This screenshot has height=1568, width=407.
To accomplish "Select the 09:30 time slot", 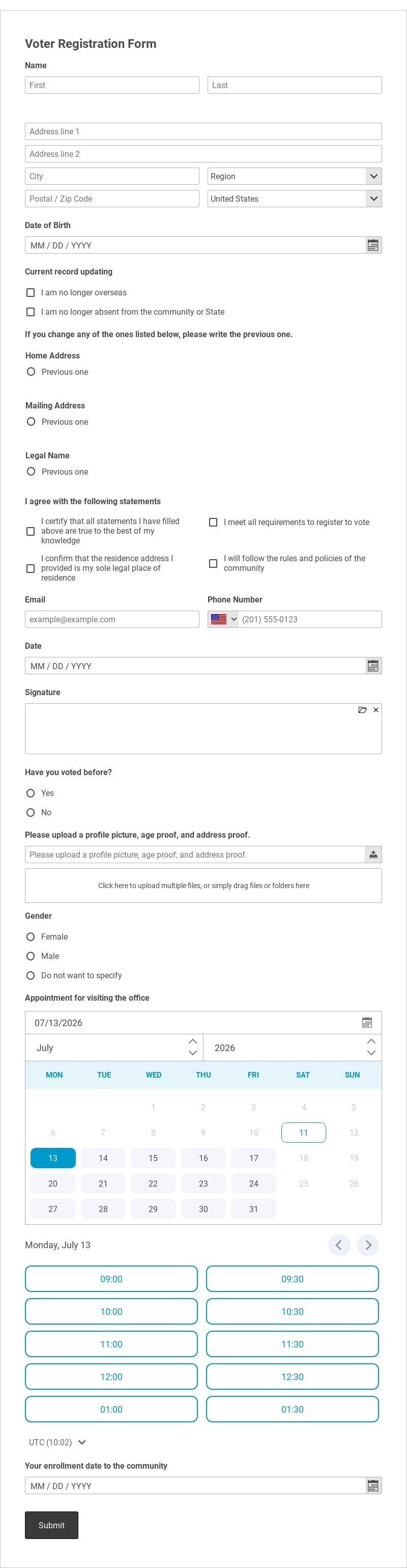I will tap(293, 1279).
